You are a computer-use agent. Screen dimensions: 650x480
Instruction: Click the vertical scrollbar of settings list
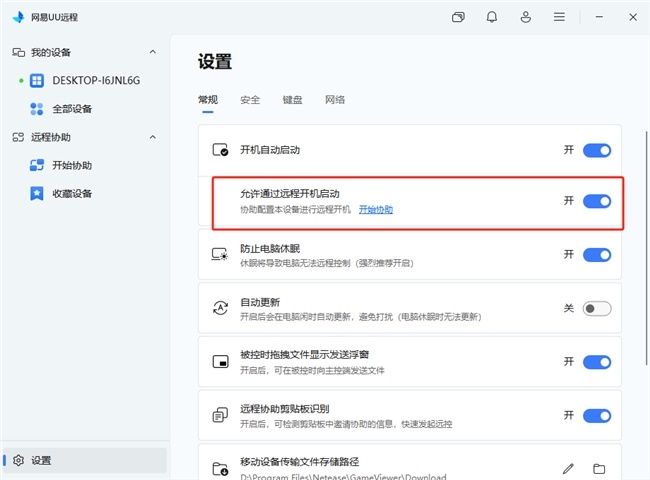[x=646, y=248]
